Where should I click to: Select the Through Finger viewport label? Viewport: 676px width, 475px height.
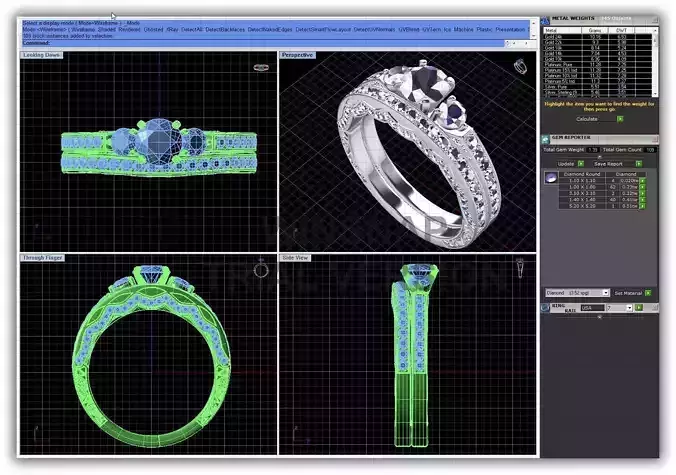click(43, 258)
